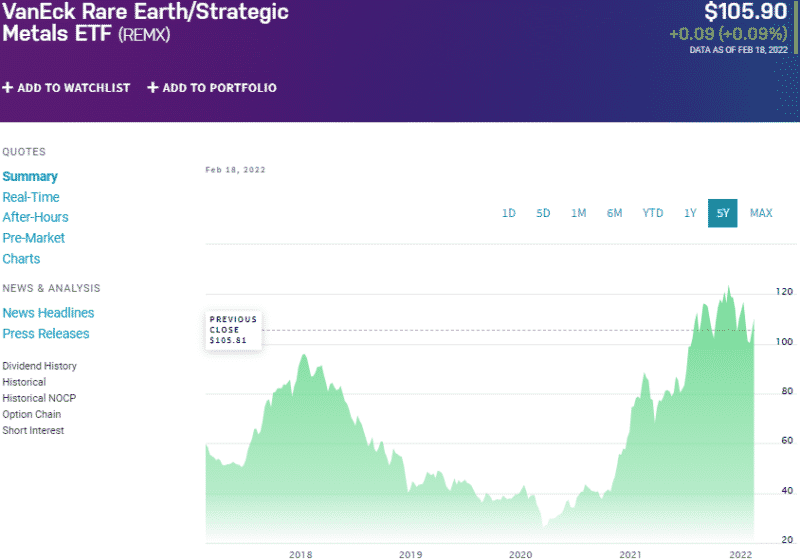
Task: Open Press Releases
Action: tap(46, 334)
